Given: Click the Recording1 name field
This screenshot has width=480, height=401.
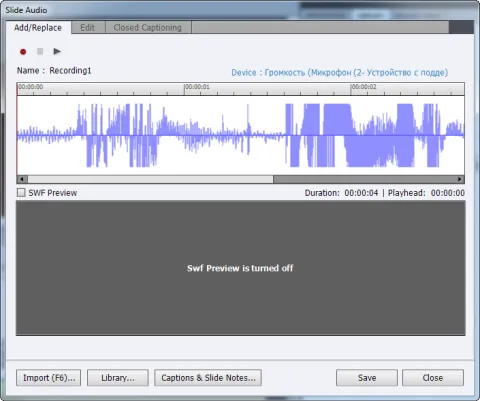Looking at the screenshot, I should [x=70, y=71].
